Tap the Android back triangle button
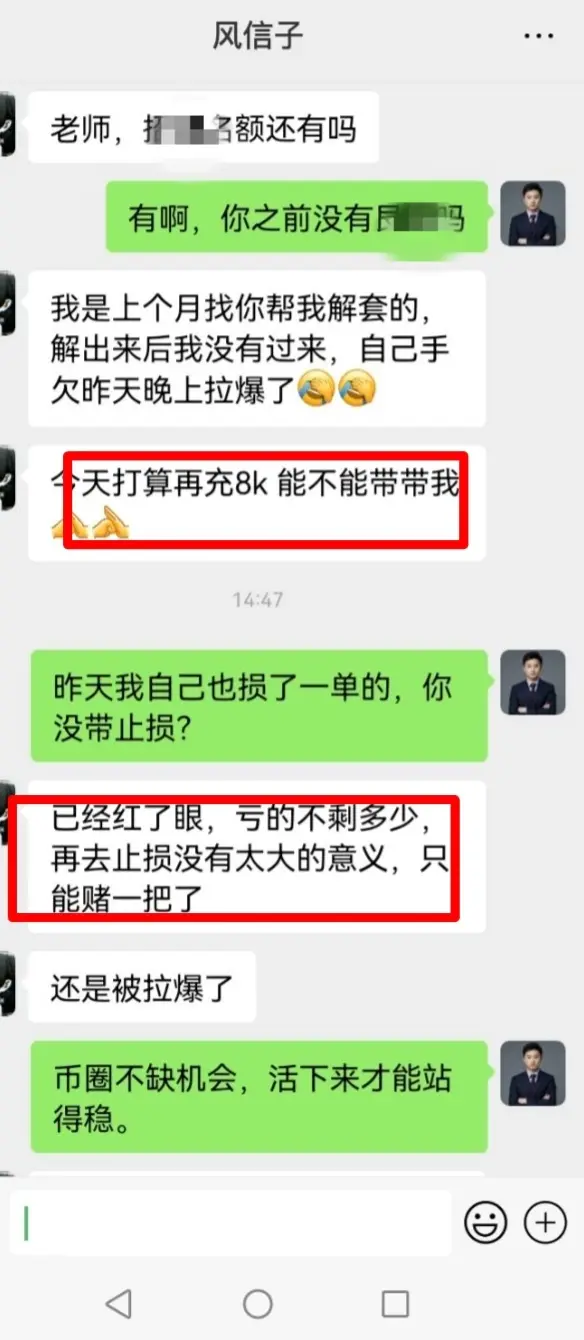The height and width of the screenshot is (1340, 584). pyautogui.click(x=119, y=1303)
